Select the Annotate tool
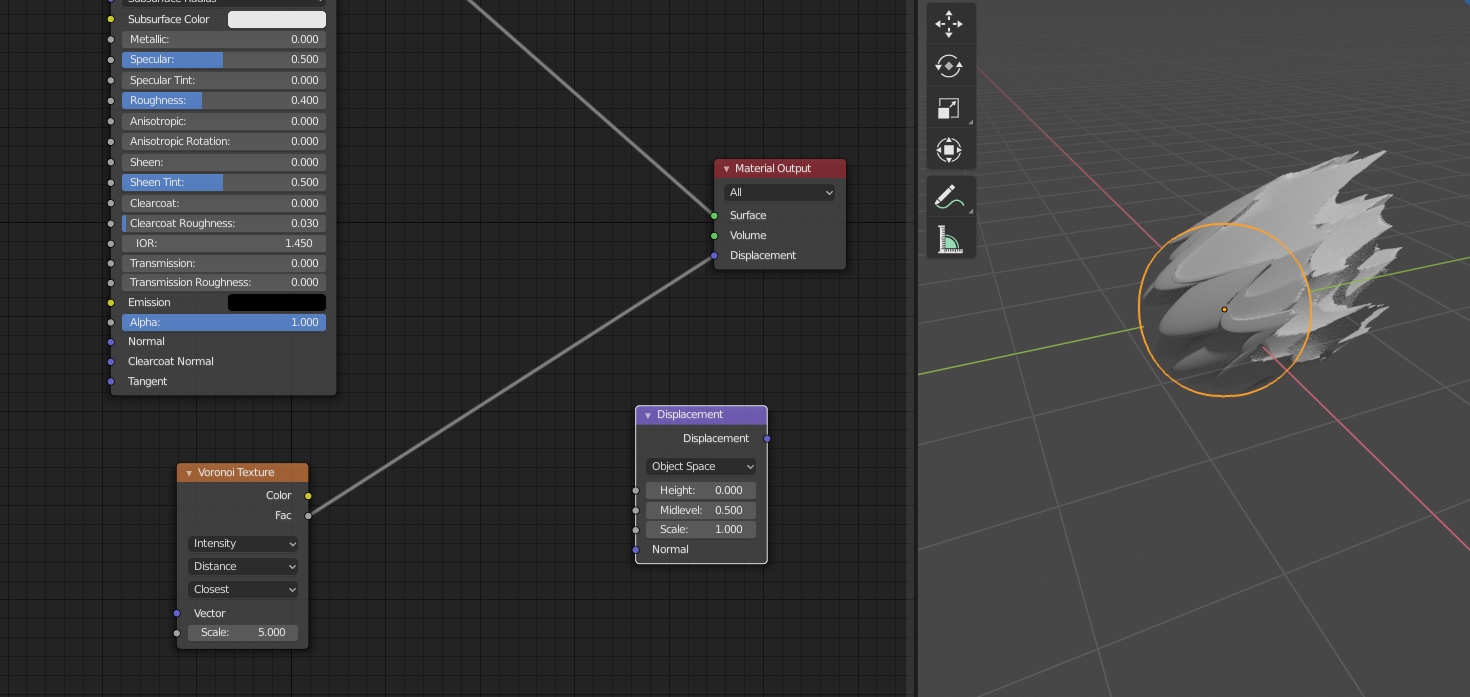This screenshot has width=1470, height=697. click(949, 196)
